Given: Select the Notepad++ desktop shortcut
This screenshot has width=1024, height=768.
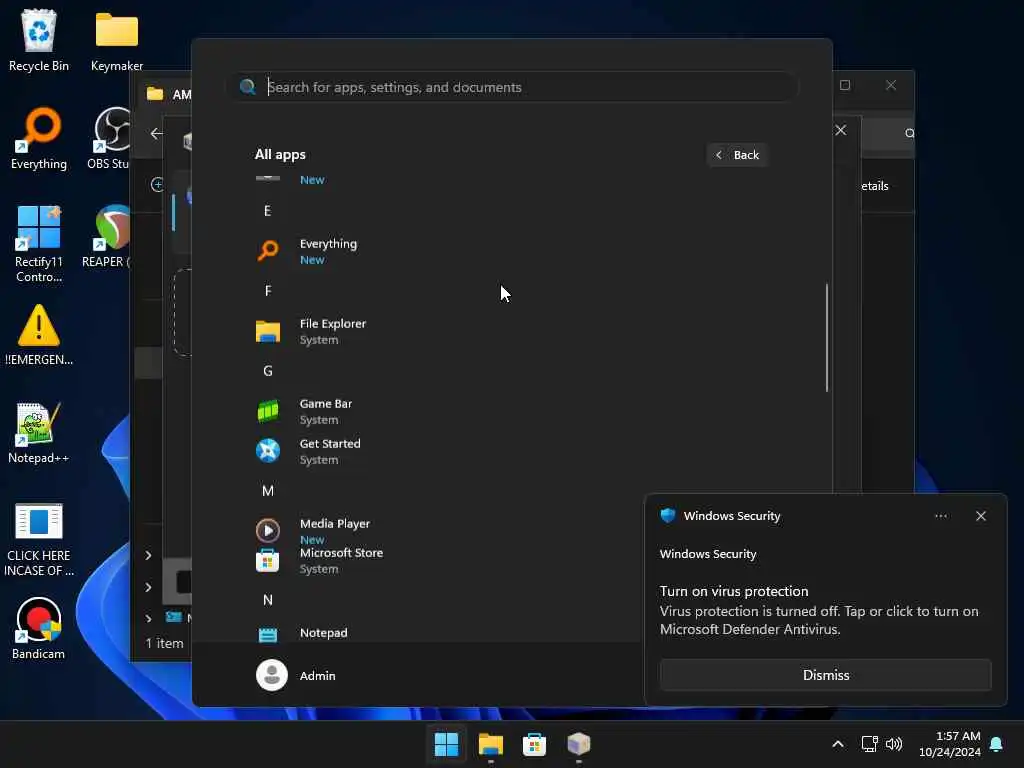Looking at the screenshot, I should (x=39, y=433).
